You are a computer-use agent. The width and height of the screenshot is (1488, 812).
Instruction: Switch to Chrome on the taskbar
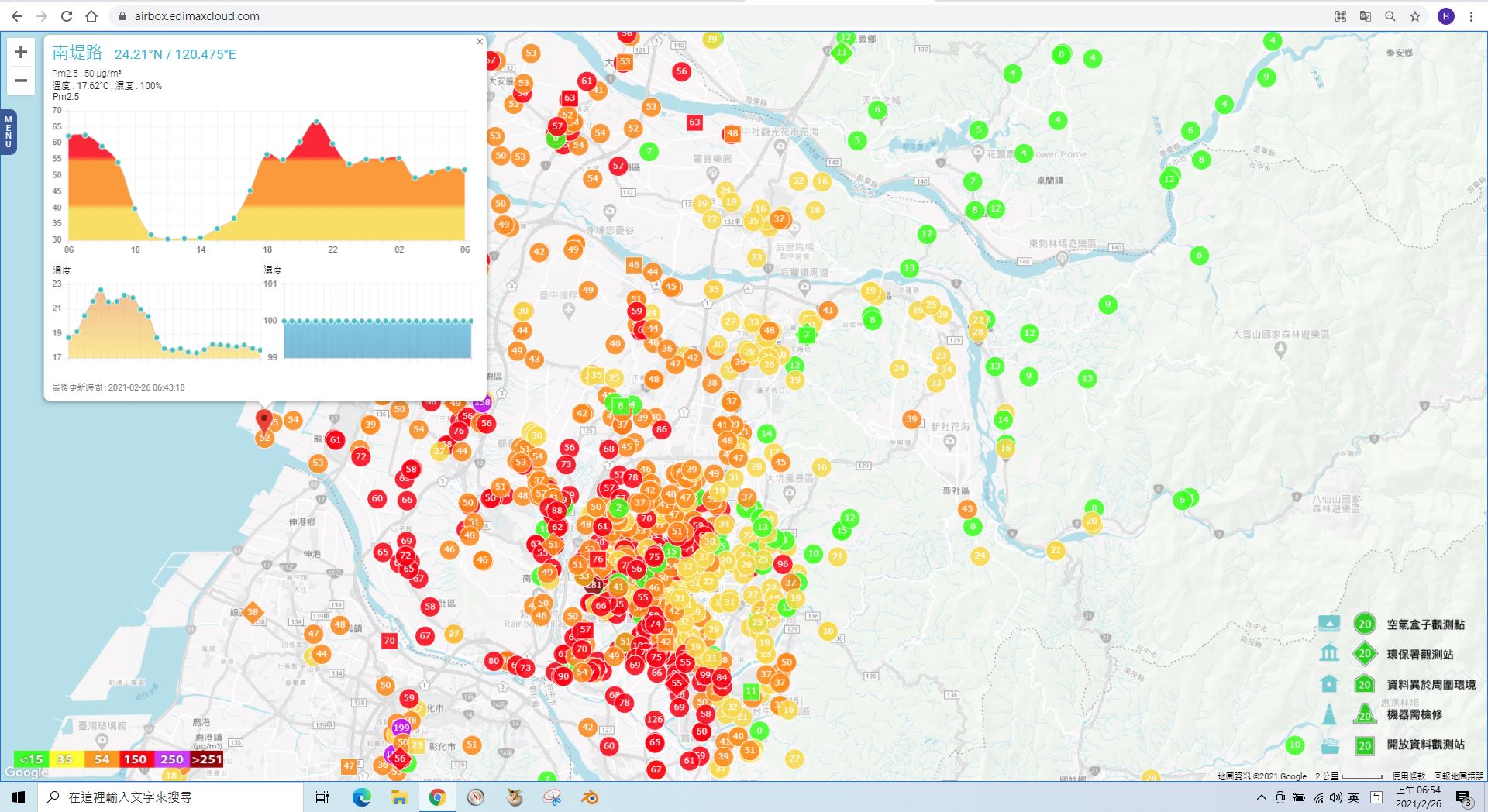click(437, 797)
